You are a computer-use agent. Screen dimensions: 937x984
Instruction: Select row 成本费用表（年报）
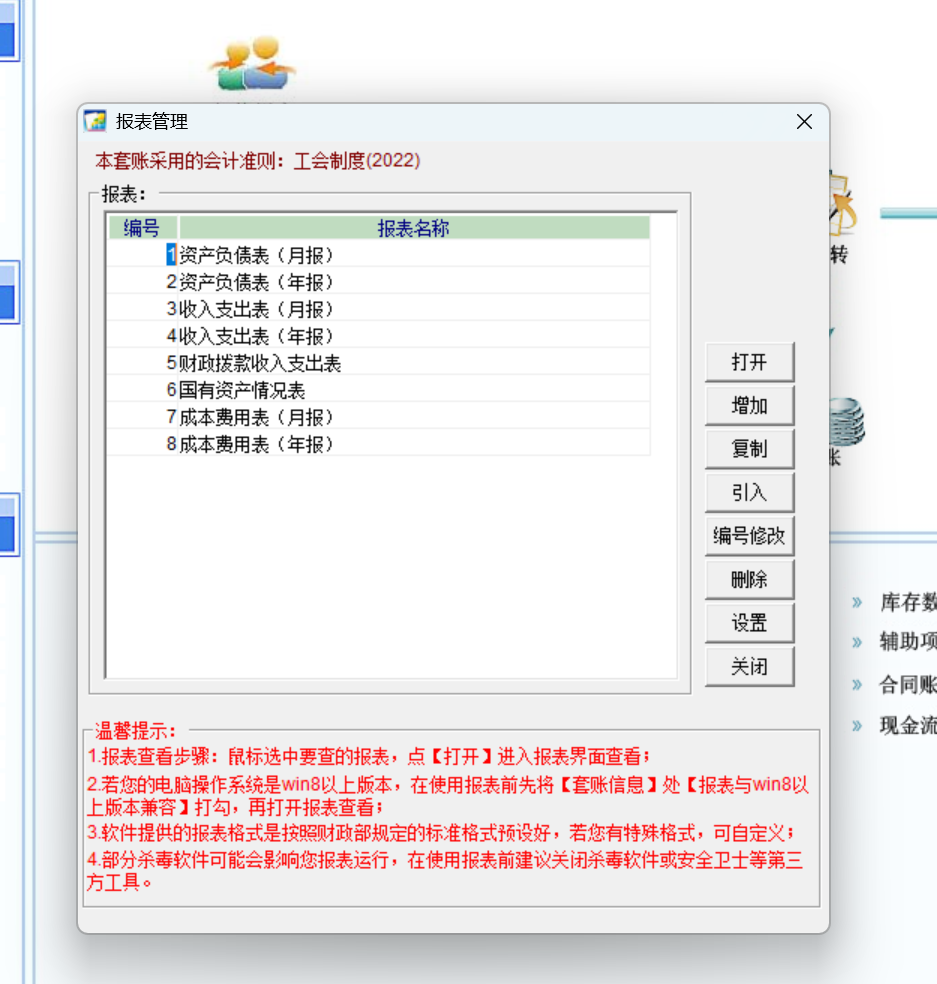coord(378,444)
